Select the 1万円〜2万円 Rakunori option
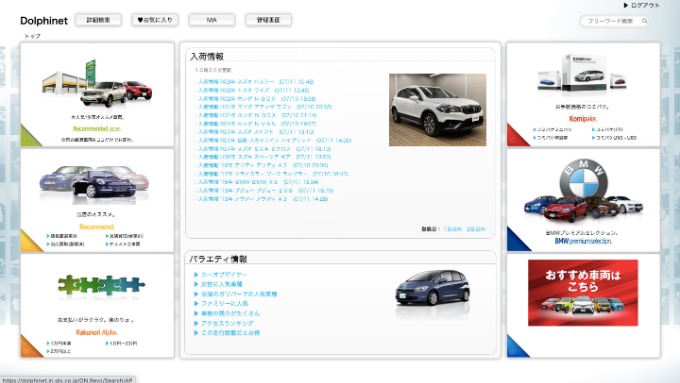Image resolution: width=680 pixels, height=383 pixels. tap(123, 344)
